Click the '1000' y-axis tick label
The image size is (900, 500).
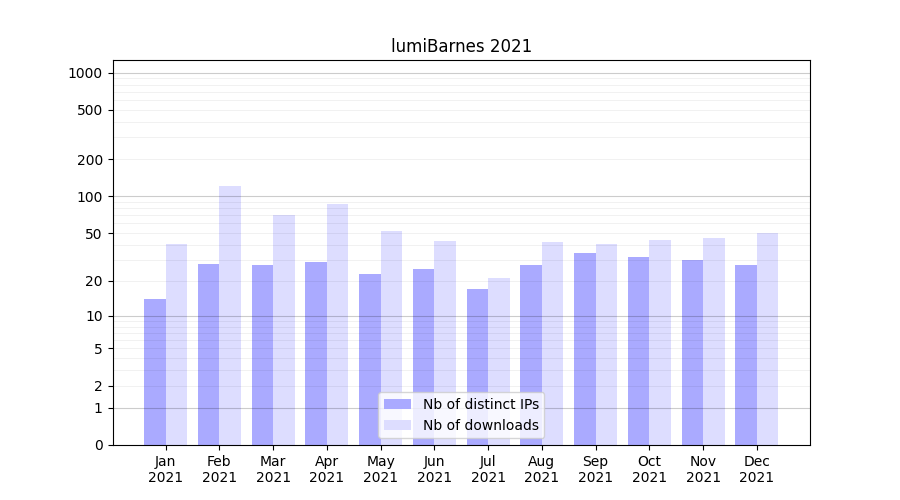point(85,73)
